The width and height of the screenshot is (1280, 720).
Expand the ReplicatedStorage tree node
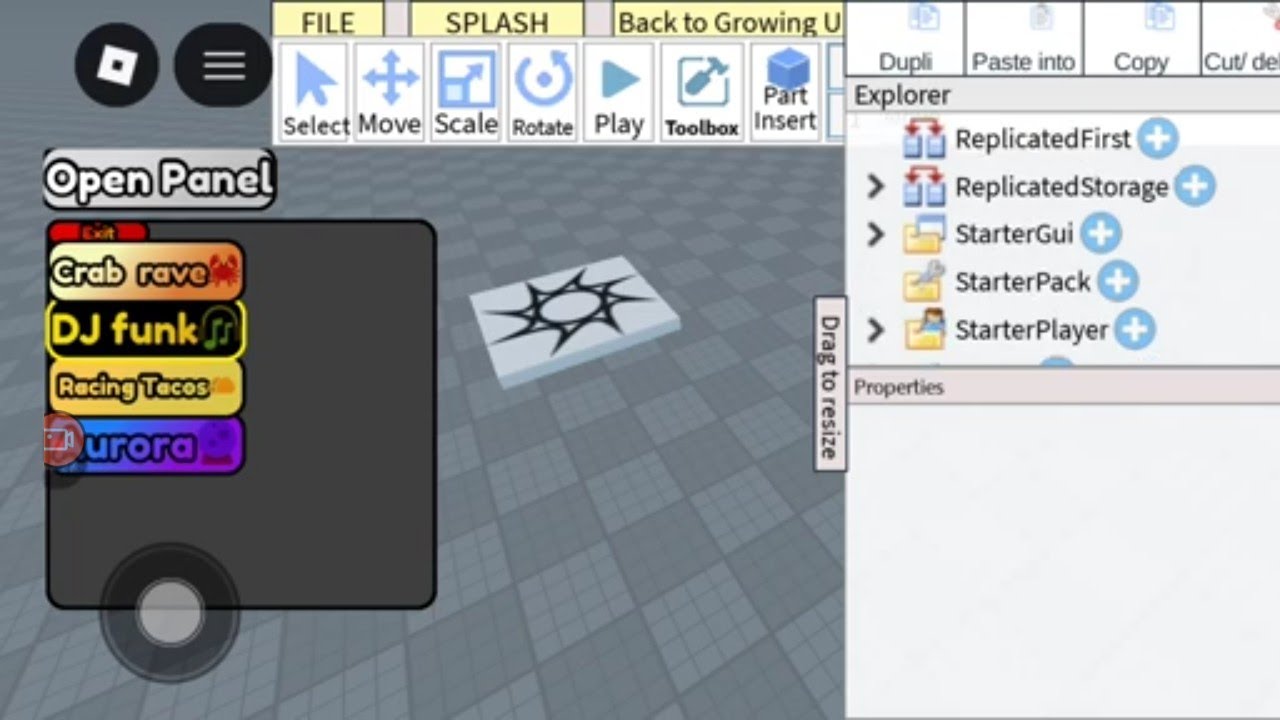pyautogui.click(x=875, y=186)
